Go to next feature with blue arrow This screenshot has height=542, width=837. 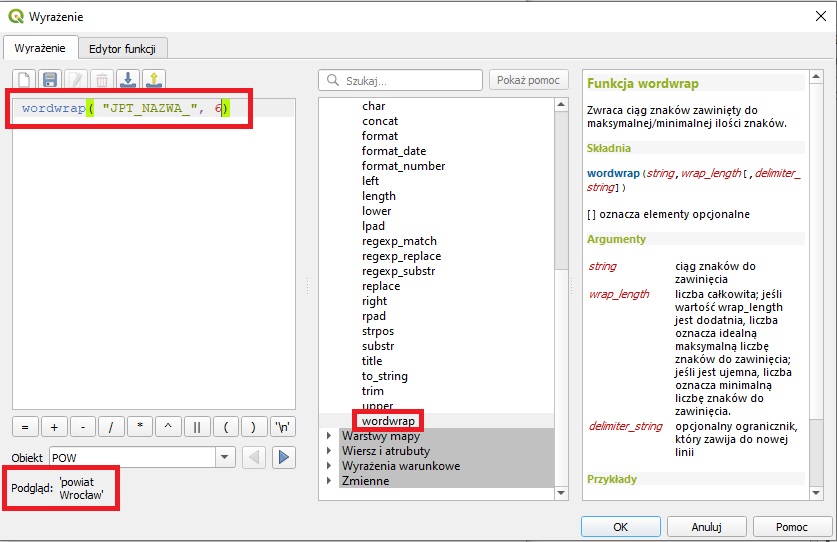[x=285, y=457]
